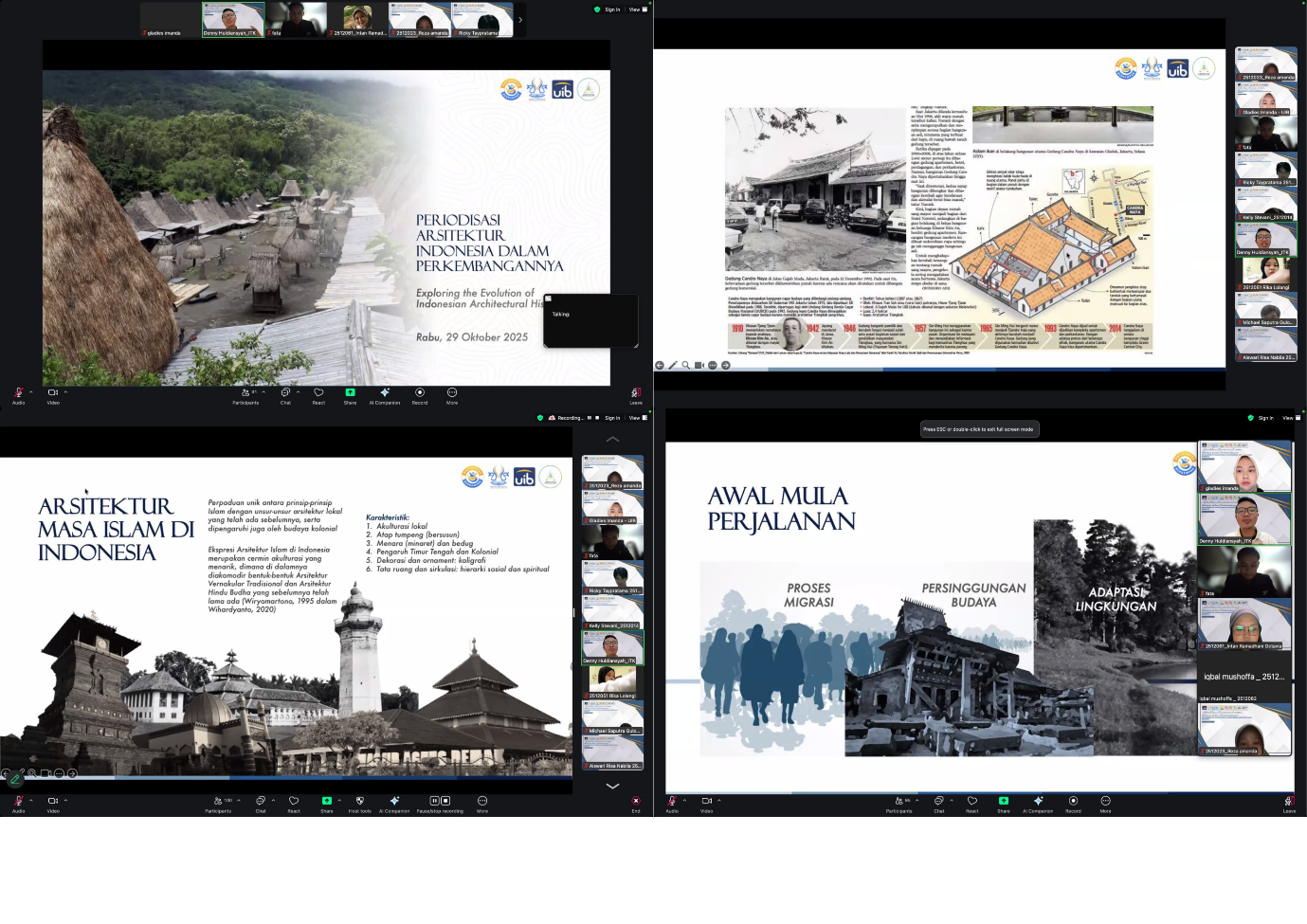Viewport: 1307px width, 924px height.
Task: Open AI Companion beside Pause/stop recording
Action: click(394, 801)
